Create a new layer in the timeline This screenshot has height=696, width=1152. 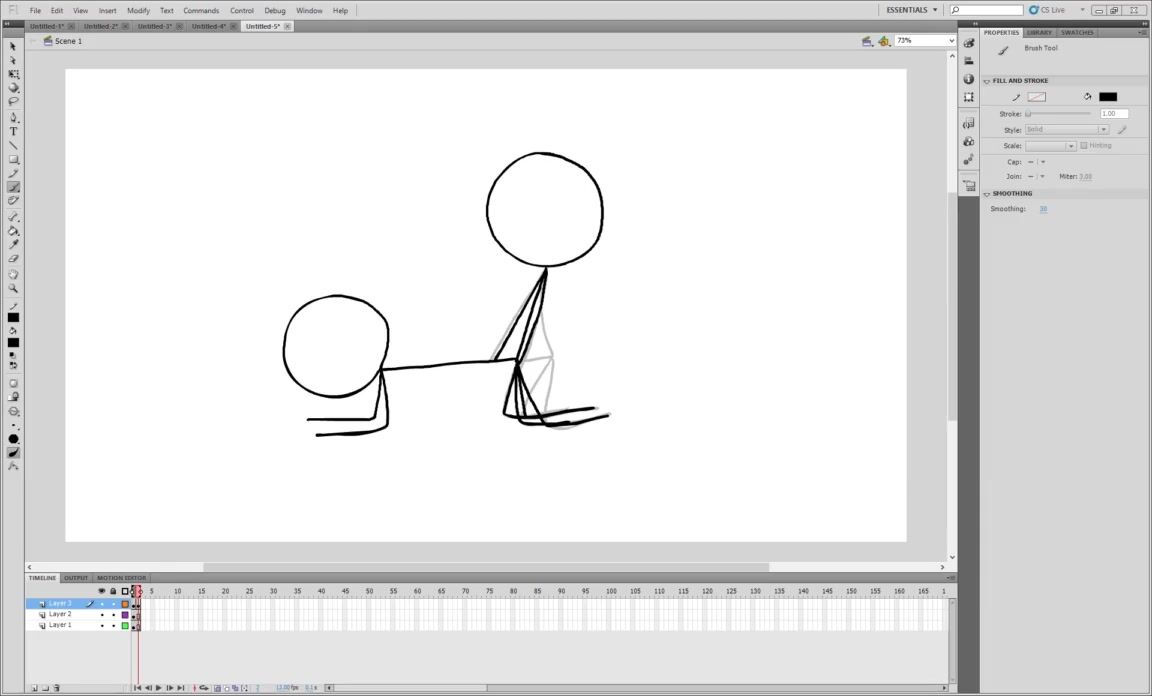pos(33,688)
